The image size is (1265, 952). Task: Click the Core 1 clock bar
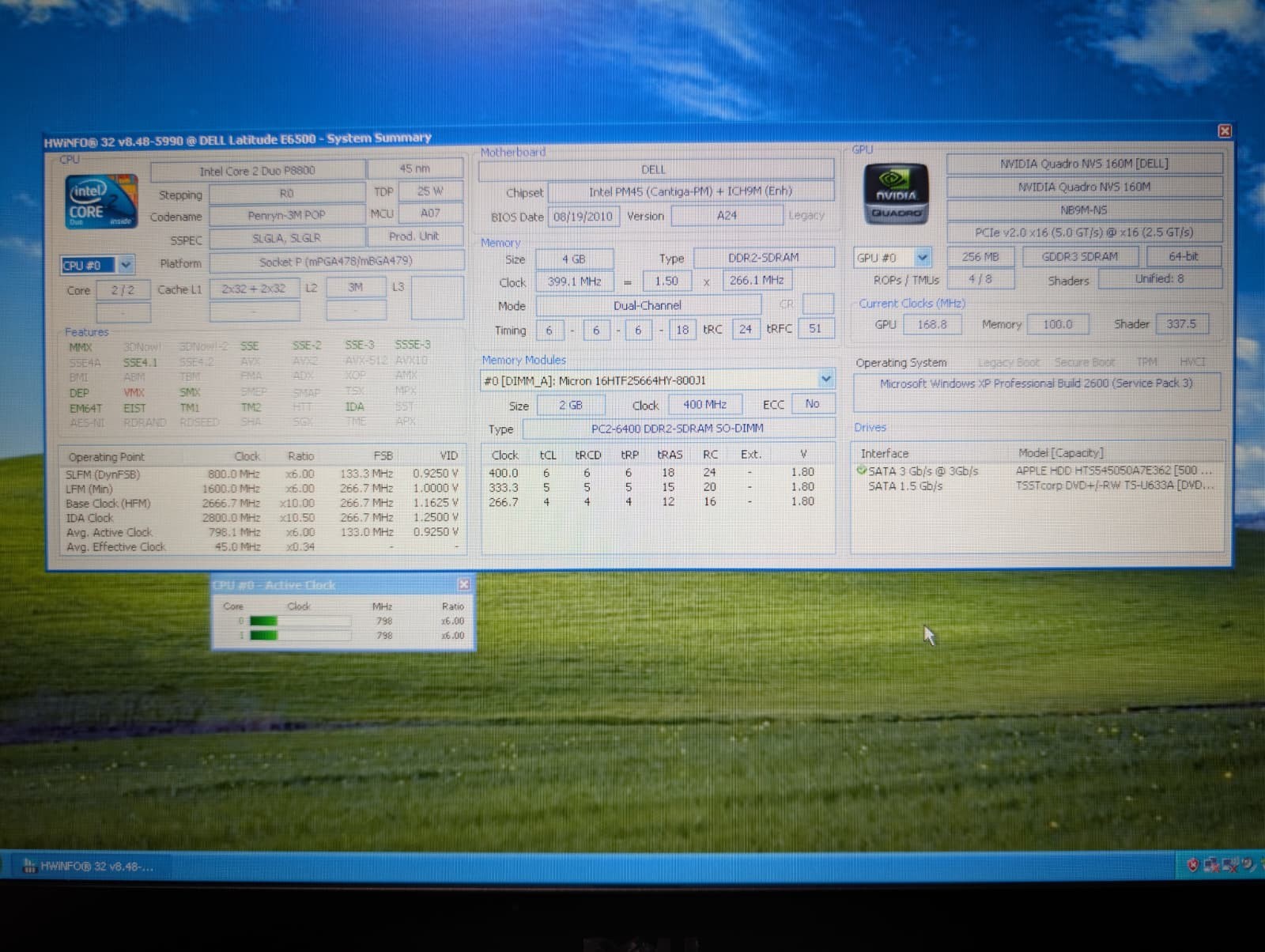coord(300,635)
